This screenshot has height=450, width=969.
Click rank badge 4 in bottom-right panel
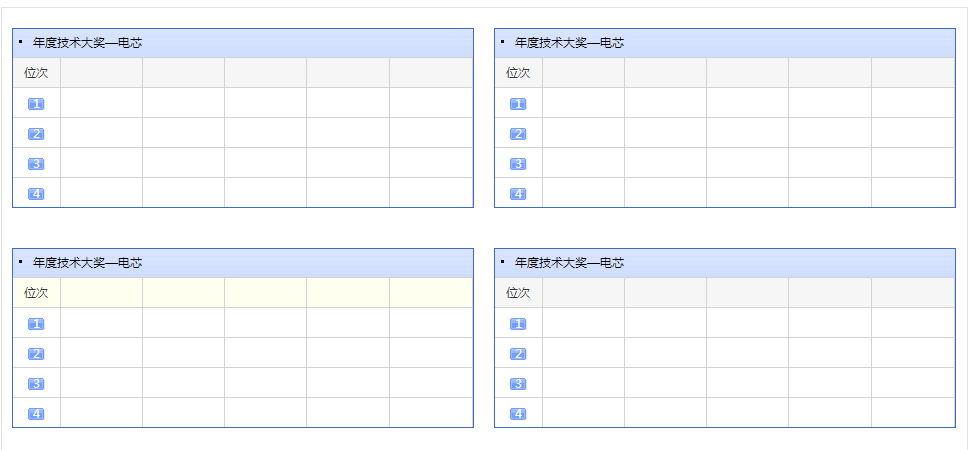coord(518,414)
